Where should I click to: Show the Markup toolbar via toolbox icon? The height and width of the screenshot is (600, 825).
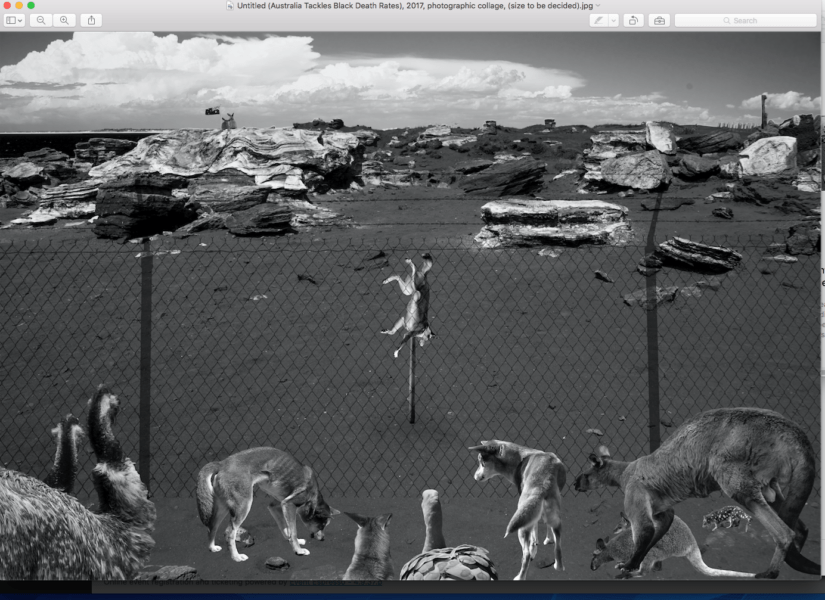click(x=658, y=20)
